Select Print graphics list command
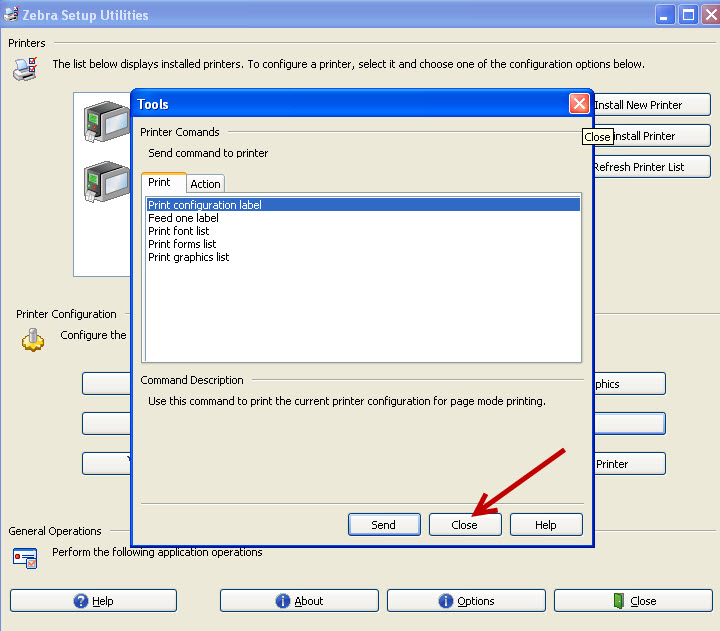The image size is (720, 631). 188,257
